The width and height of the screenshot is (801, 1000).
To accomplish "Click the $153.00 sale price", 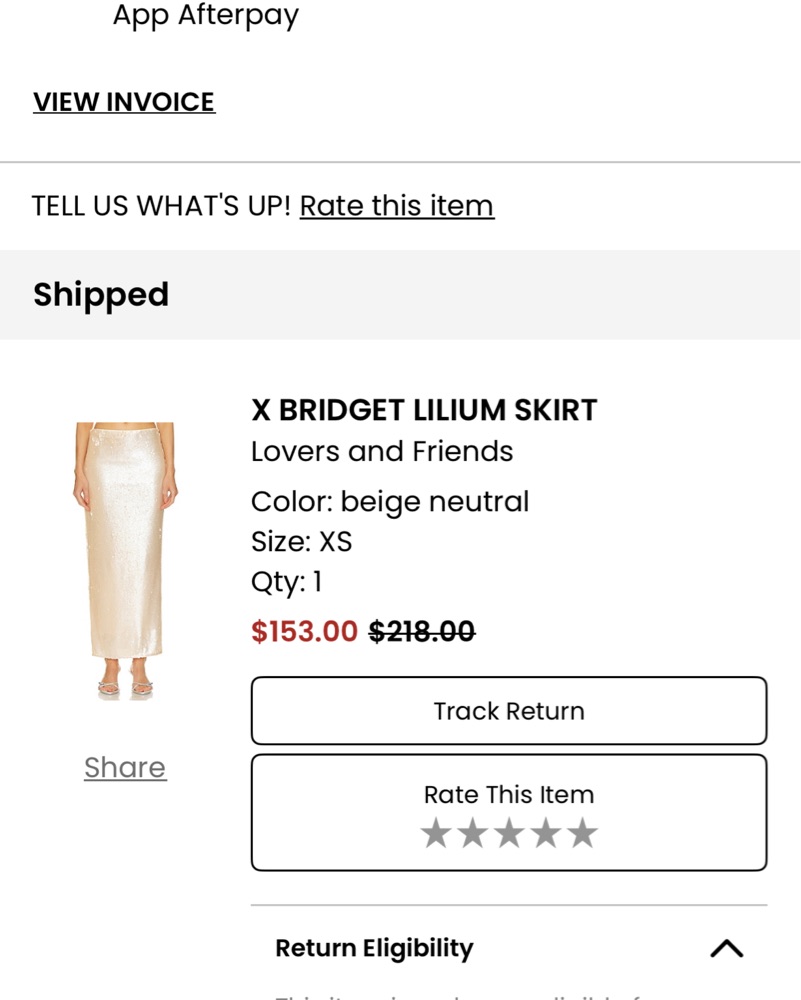I will (304, 632).
